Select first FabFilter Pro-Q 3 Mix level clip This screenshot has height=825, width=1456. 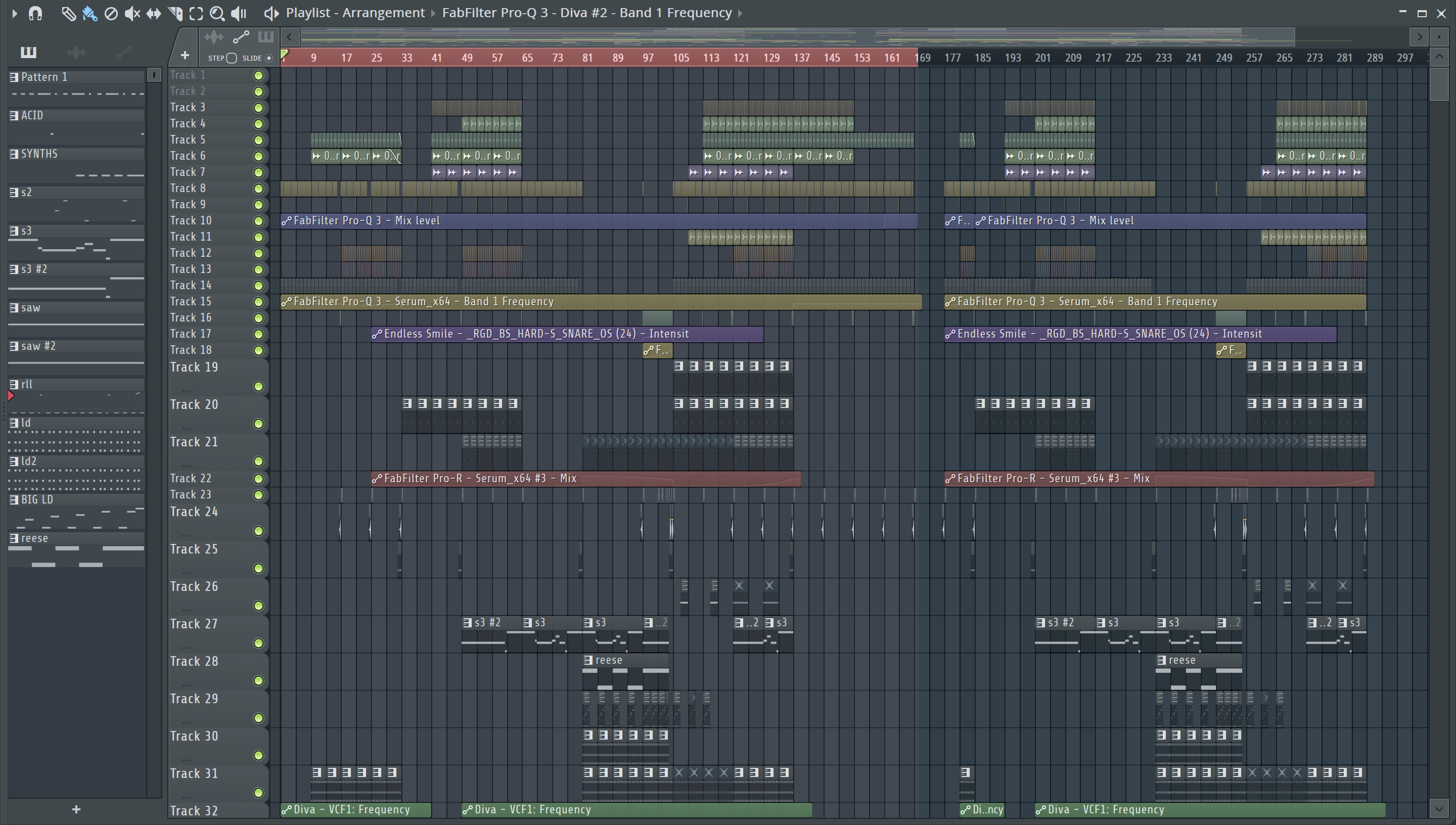[599, 221]
